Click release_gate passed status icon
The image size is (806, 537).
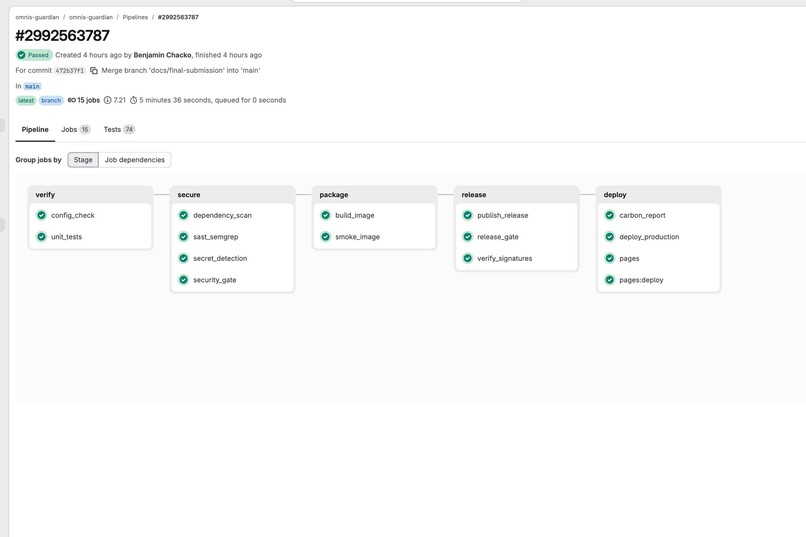pos(468,237)
